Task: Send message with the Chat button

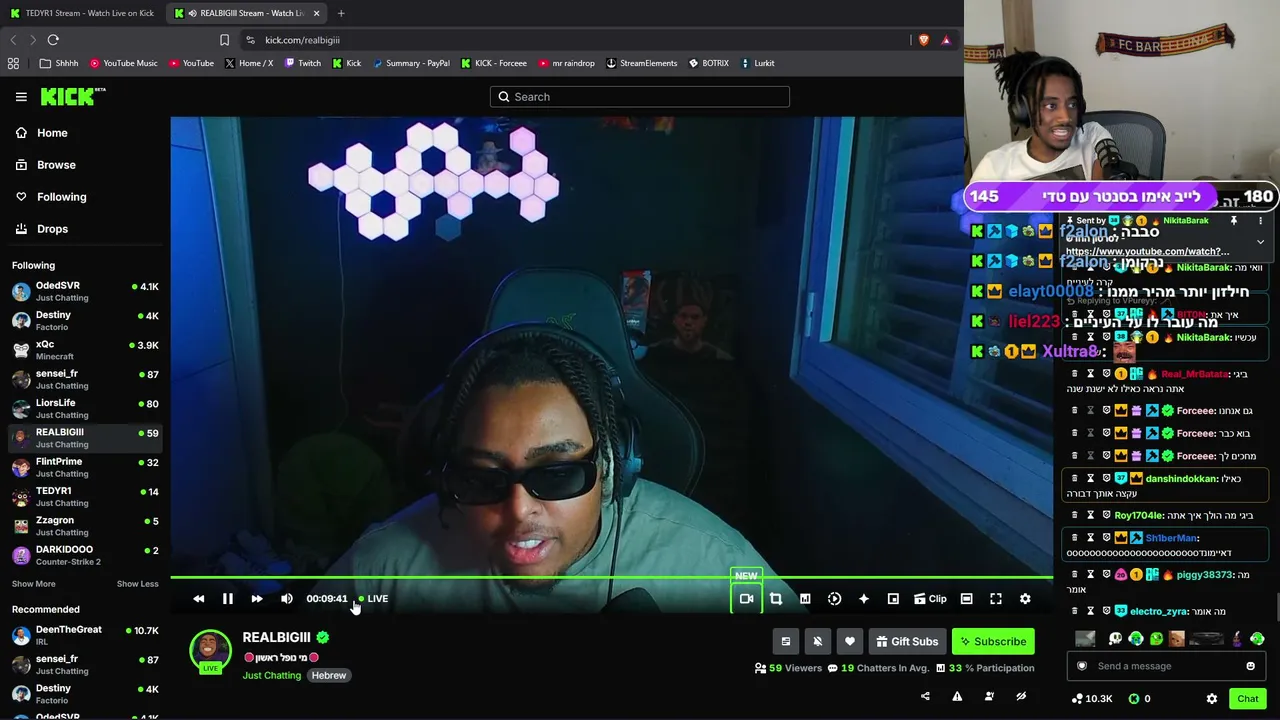Action: 1247,699
